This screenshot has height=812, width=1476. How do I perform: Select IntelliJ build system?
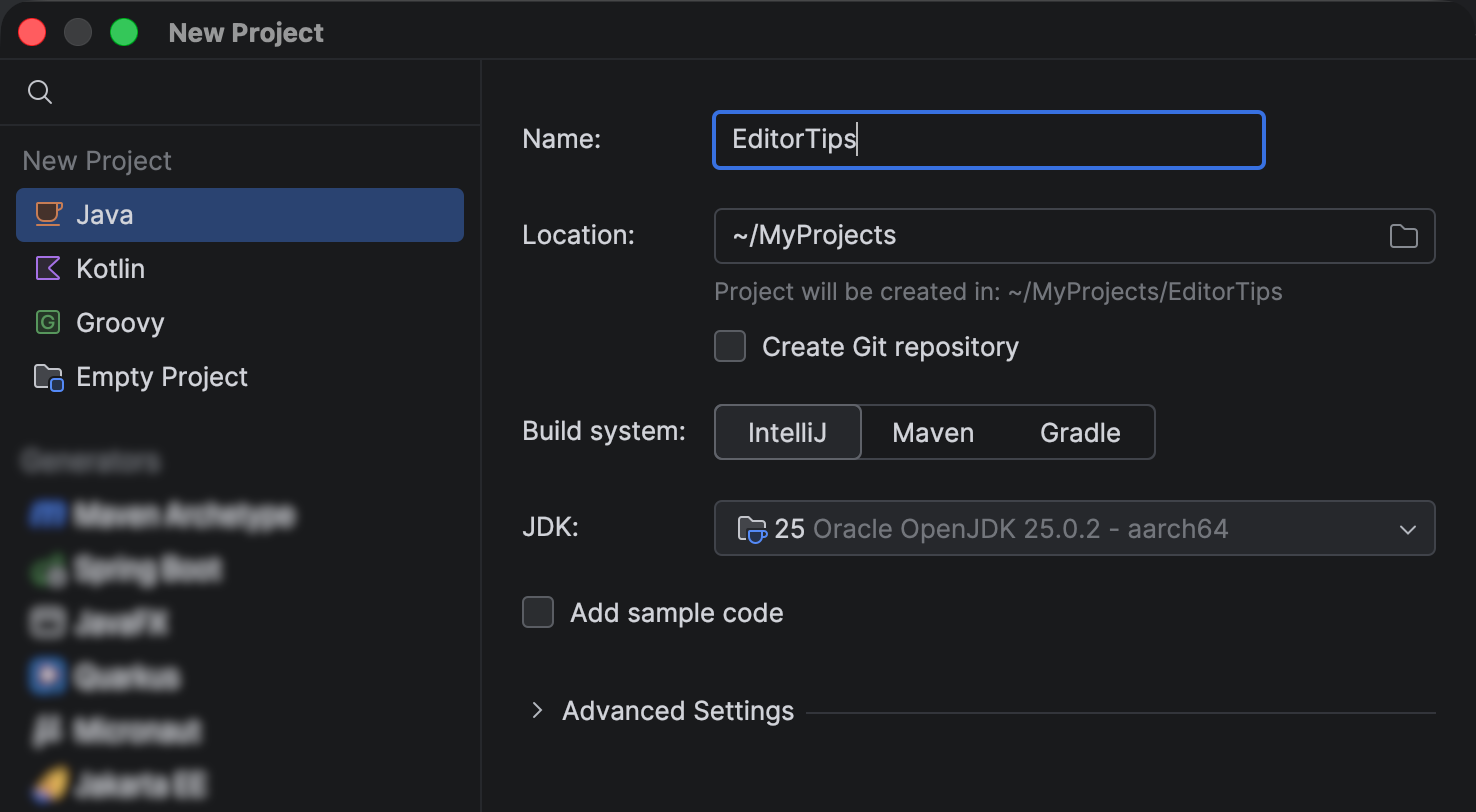[788, 432]
